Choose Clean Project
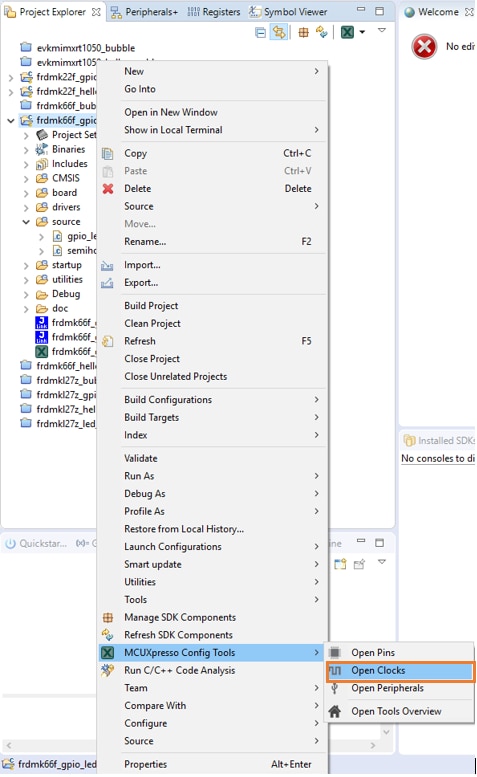This screenshot has height=777, width=477. (x=212, y=324)
